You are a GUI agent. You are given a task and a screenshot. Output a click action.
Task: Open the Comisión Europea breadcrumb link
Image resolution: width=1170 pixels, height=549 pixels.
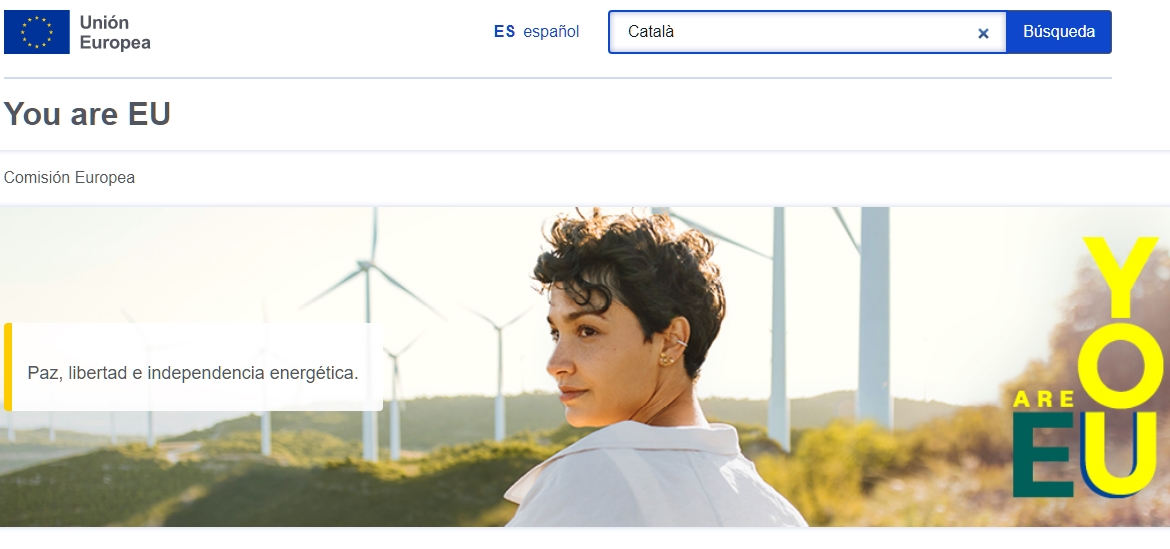[x=69, y=178]
